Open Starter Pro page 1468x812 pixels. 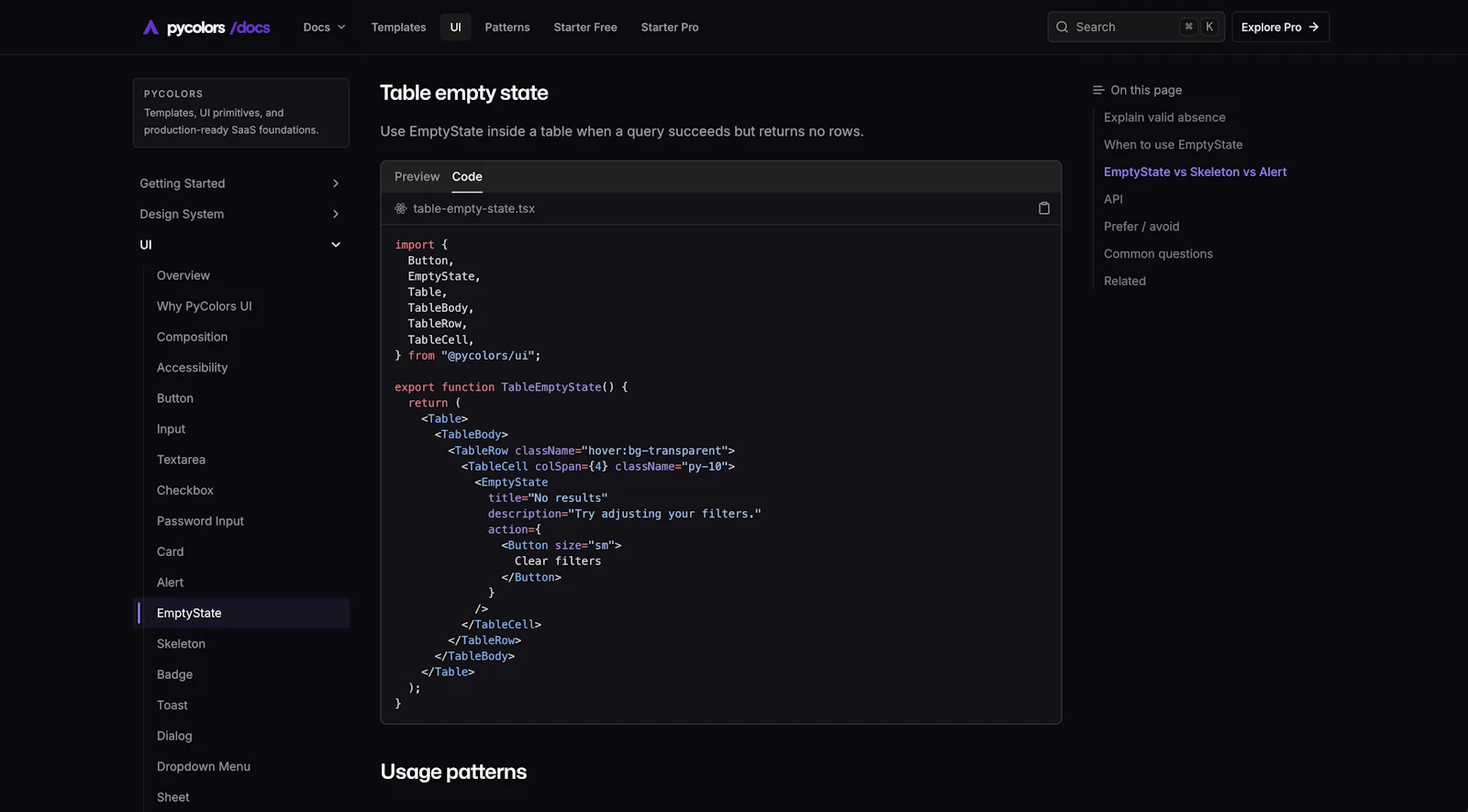(x=670, y=28)
